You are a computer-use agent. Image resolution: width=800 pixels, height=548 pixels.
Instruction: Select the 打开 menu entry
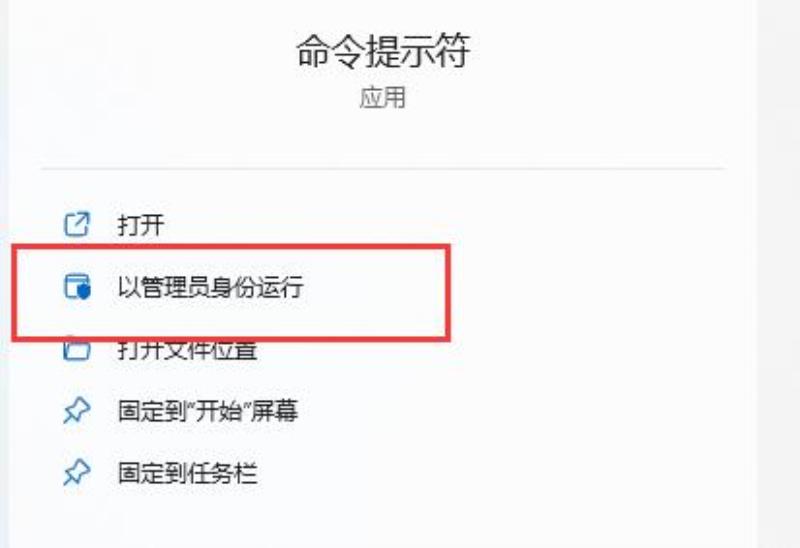pos(141,225)
